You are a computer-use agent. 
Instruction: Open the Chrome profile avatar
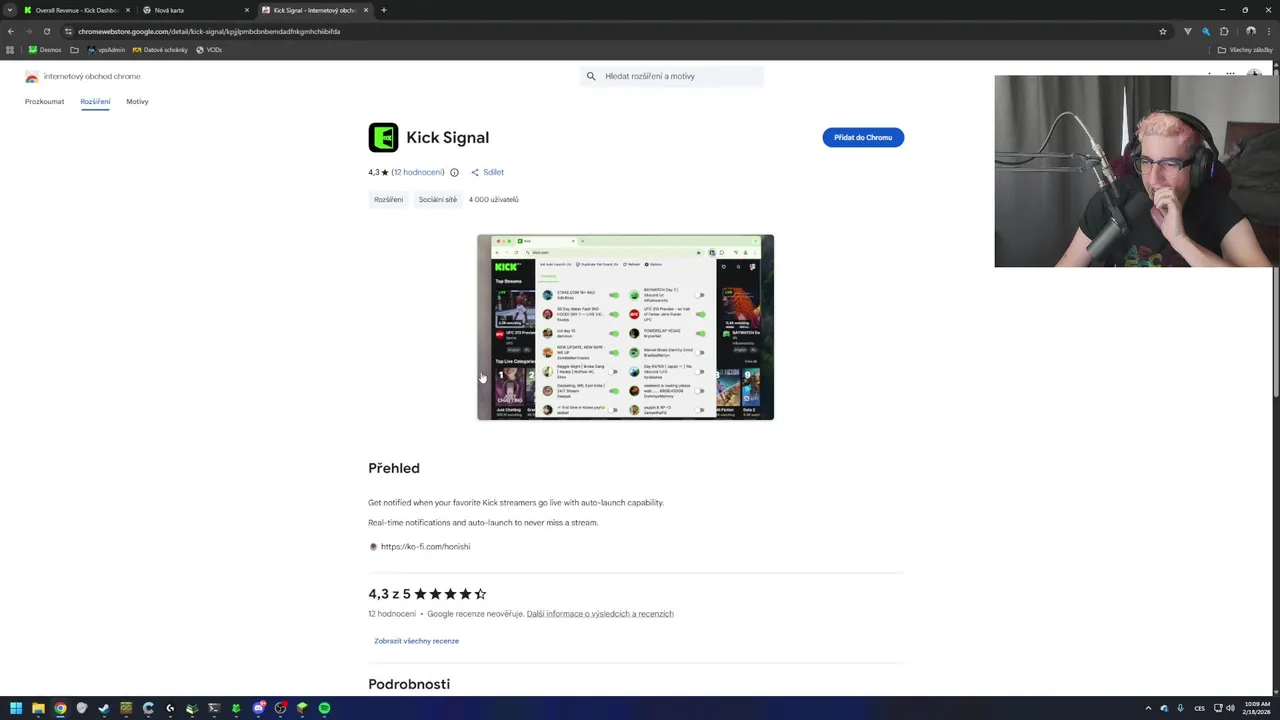click(1250, 31)
